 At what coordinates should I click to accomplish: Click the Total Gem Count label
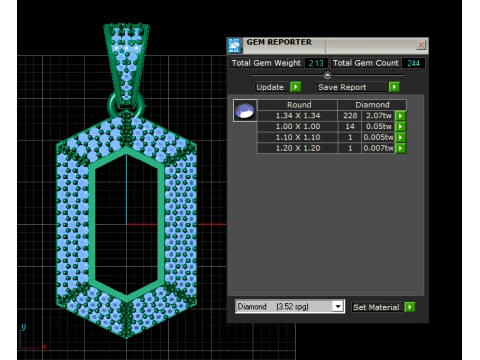tap(366, 63)
